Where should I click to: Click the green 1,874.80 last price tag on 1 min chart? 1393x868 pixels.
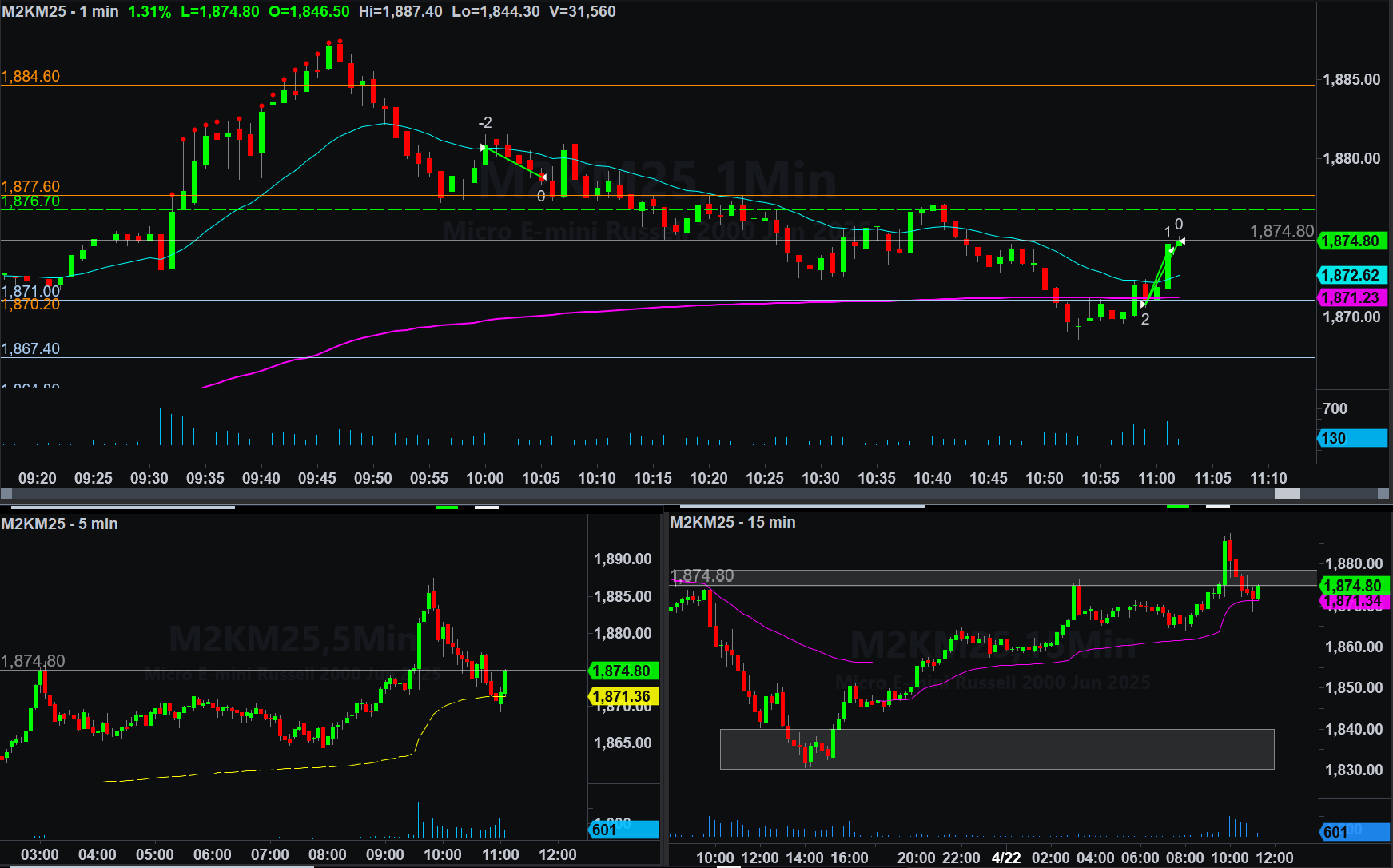[x=1351, y=241]
